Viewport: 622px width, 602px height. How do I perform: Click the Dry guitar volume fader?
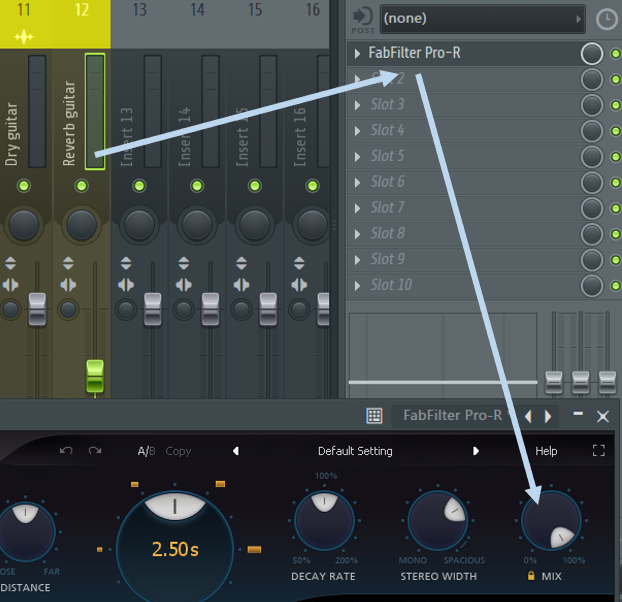click(37, 309)
